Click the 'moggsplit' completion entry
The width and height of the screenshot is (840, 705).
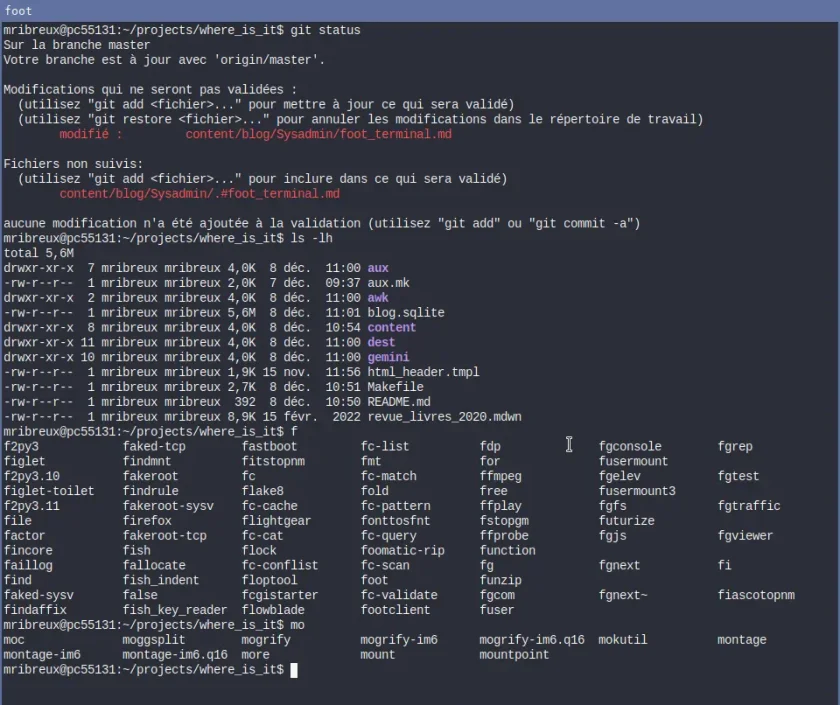[x=154, y=640]
